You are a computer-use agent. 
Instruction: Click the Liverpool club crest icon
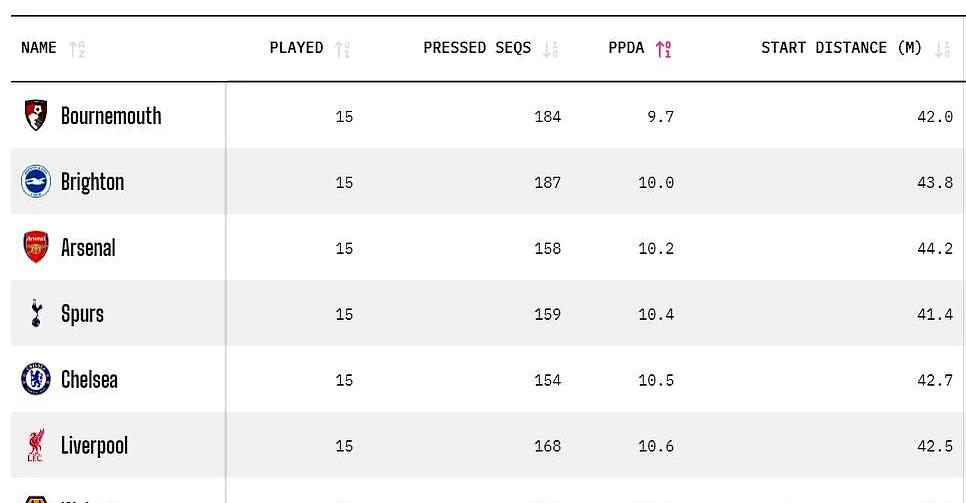click(36, 446)
